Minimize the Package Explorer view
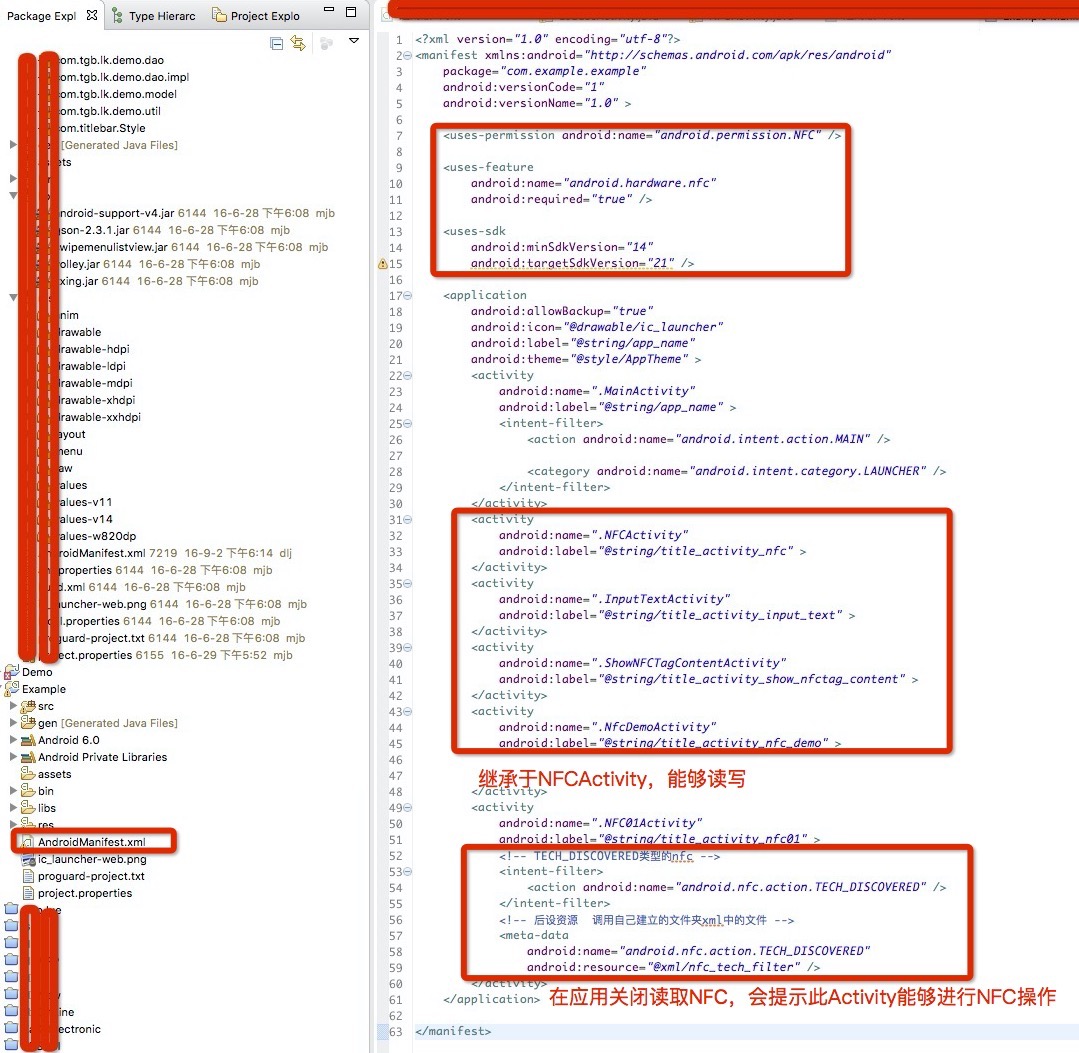 click(330, 10)
